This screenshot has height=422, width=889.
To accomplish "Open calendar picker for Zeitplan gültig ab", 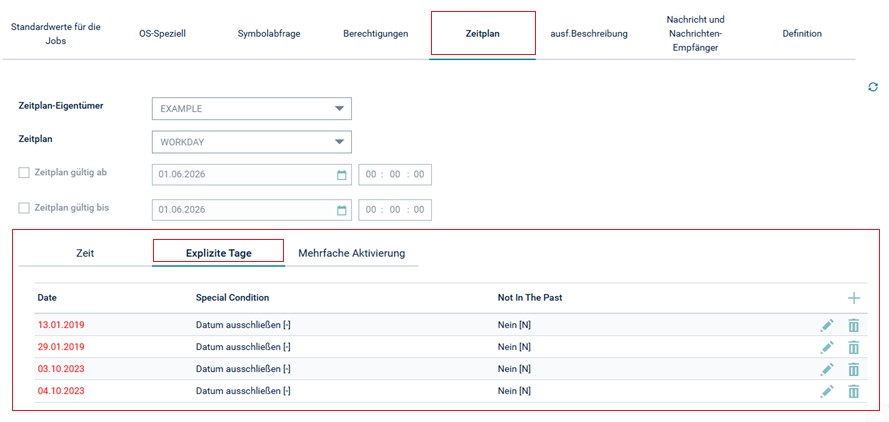I will point(342,175).
